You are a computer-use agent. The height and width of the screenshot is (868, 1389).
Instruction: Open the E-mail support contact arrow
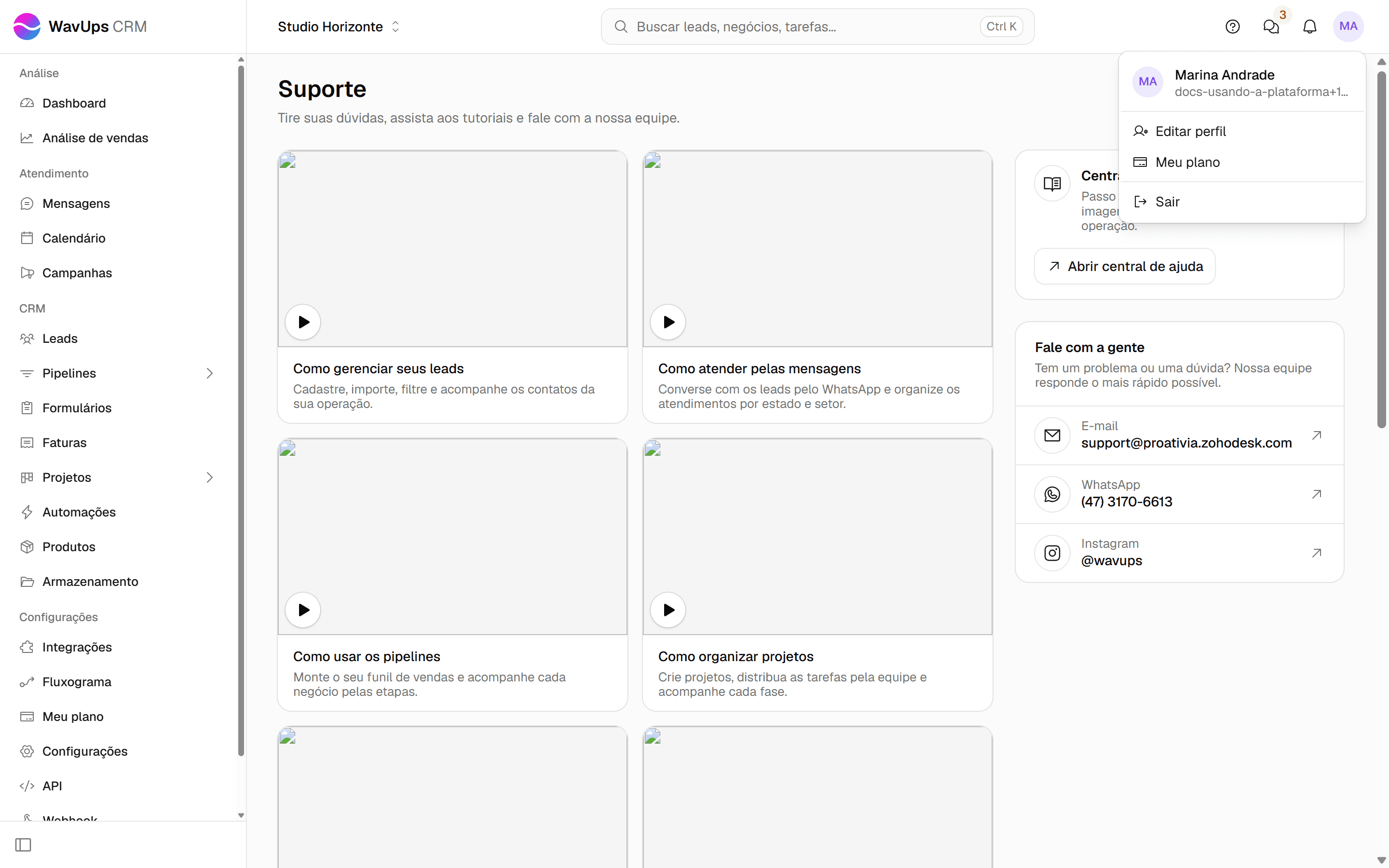click(1317, 435)
